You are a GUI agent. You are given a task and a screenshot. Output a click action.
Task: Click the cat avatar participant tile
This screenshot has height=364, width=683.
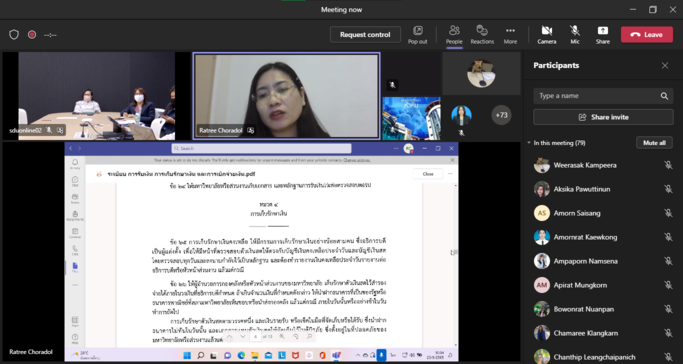(481, 74)
